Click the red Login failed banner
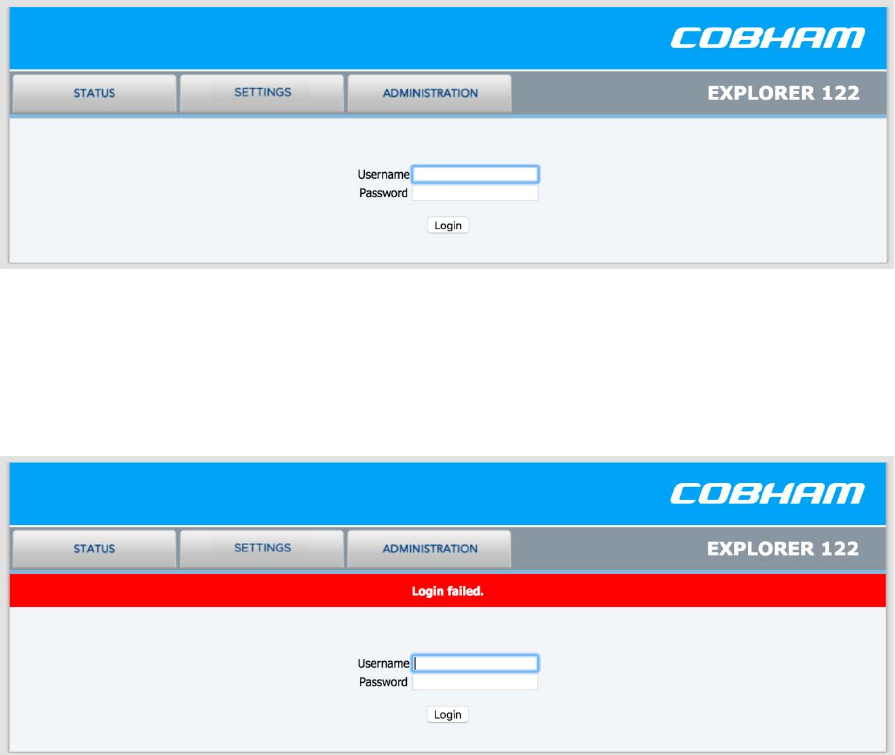Screen dimensions: 895x755 448,591
